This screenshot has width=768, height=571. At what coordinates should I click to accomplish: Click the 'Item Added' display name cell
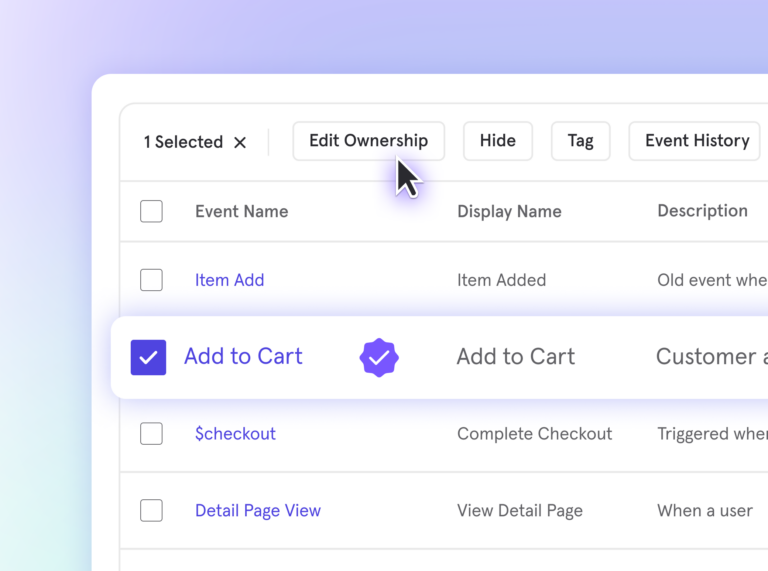pyautogui.click(x=501, y=280)
